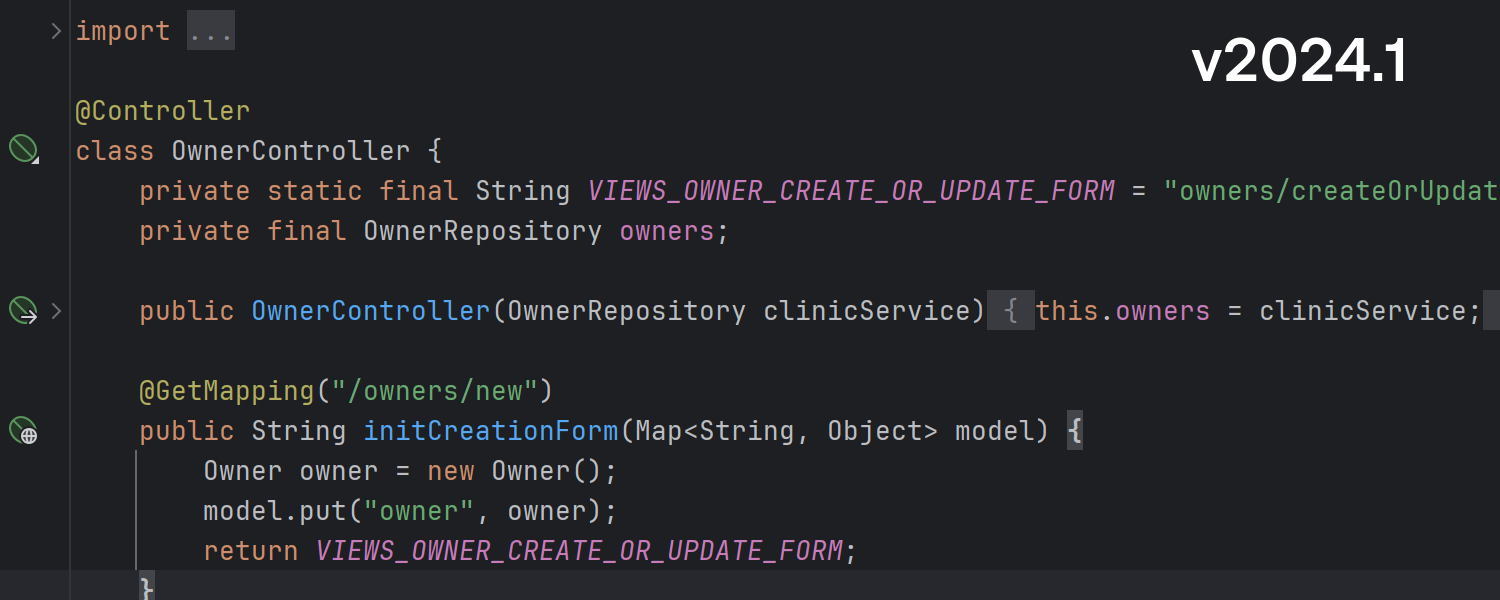Click the import keyword

click(123, 31)
